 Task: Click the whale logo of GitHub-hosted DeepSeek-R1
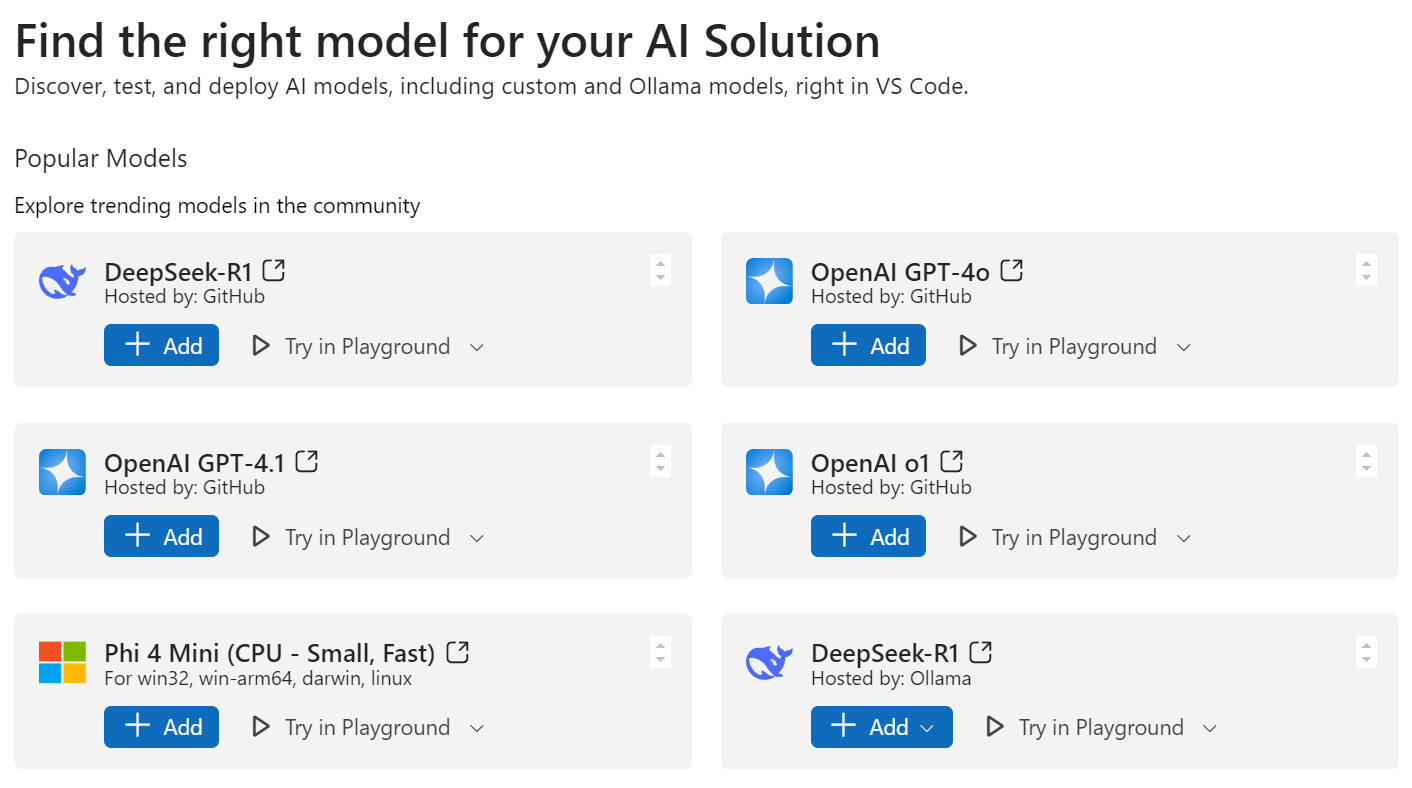click(63, 281)
